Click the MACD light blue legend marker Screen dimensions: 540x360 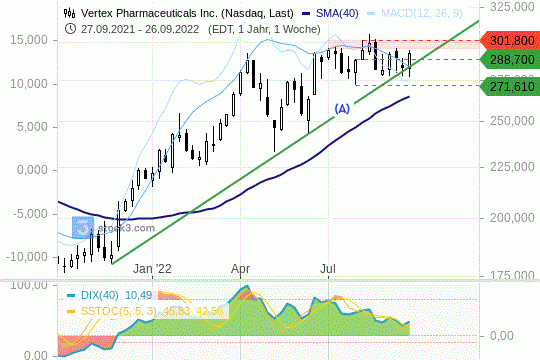coord(371,14)
